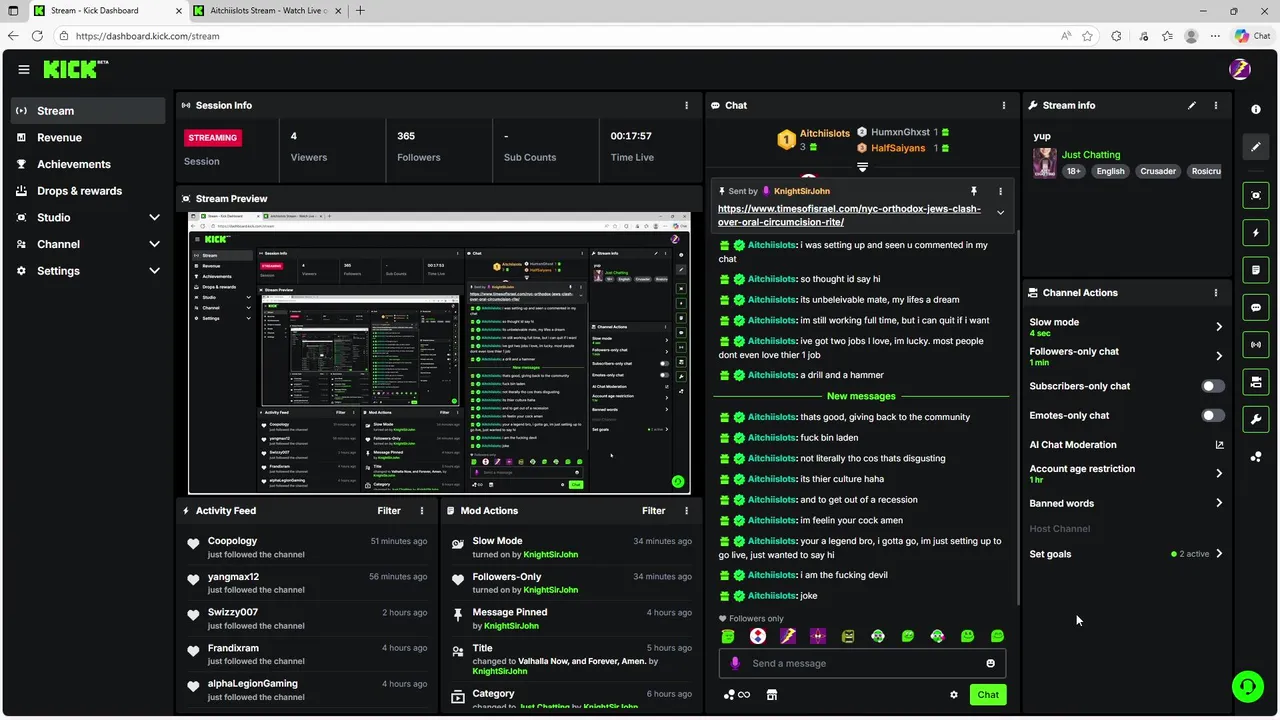Open Stream info panel three-dot menu
This screenshot has width=1280, height=720.
coord(1216,105)
